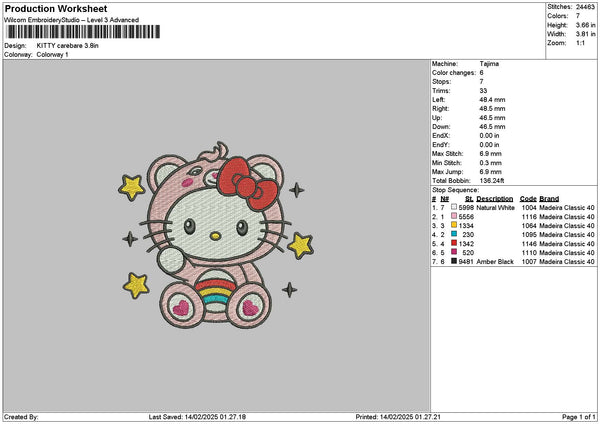Click the 'Stop Sequence:' heading
600x424 pixels.
point(455,190)
